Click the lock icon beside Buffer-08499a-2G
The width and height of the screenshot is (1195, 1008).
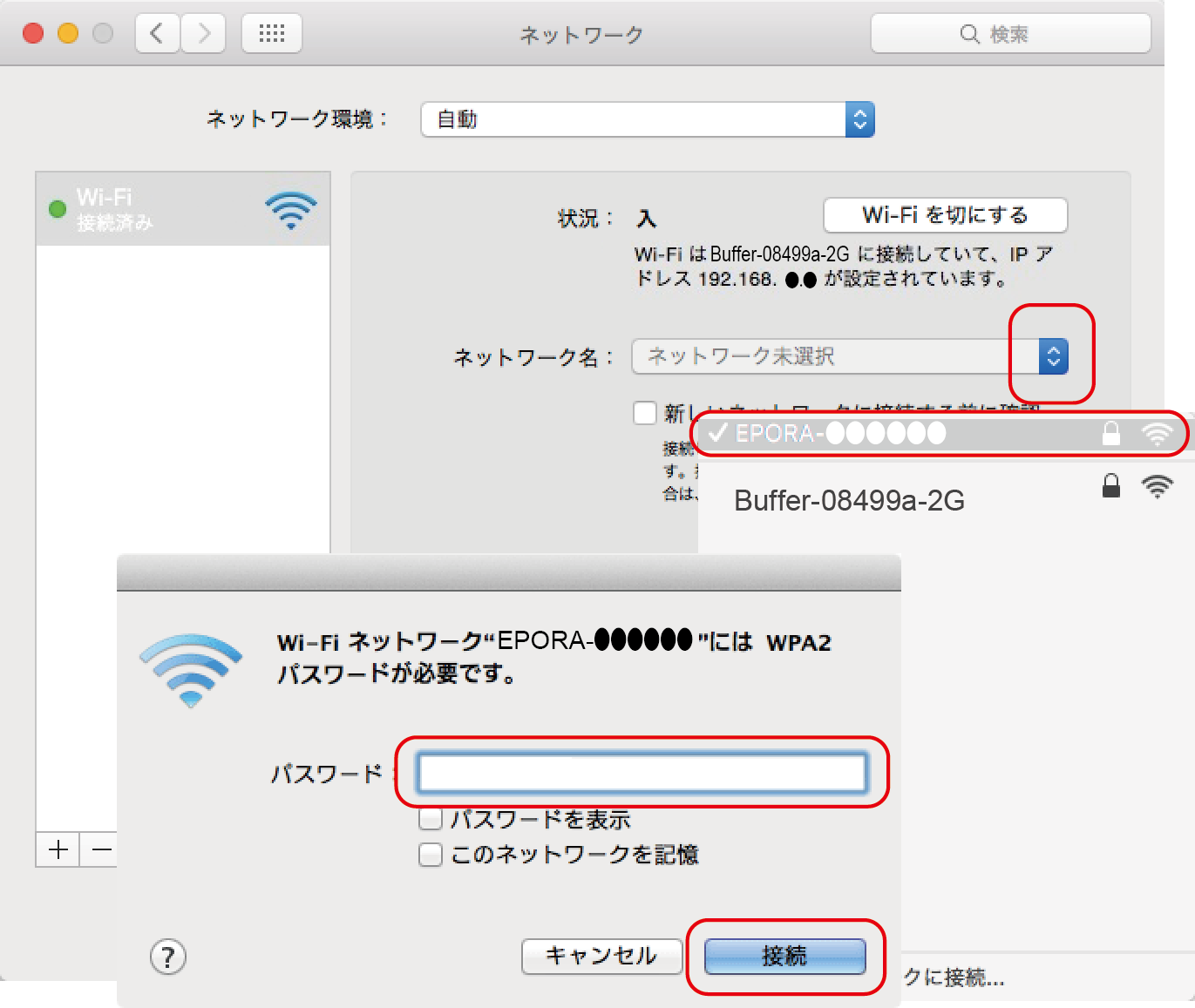pyautogui.click(x=1111, y=485)
